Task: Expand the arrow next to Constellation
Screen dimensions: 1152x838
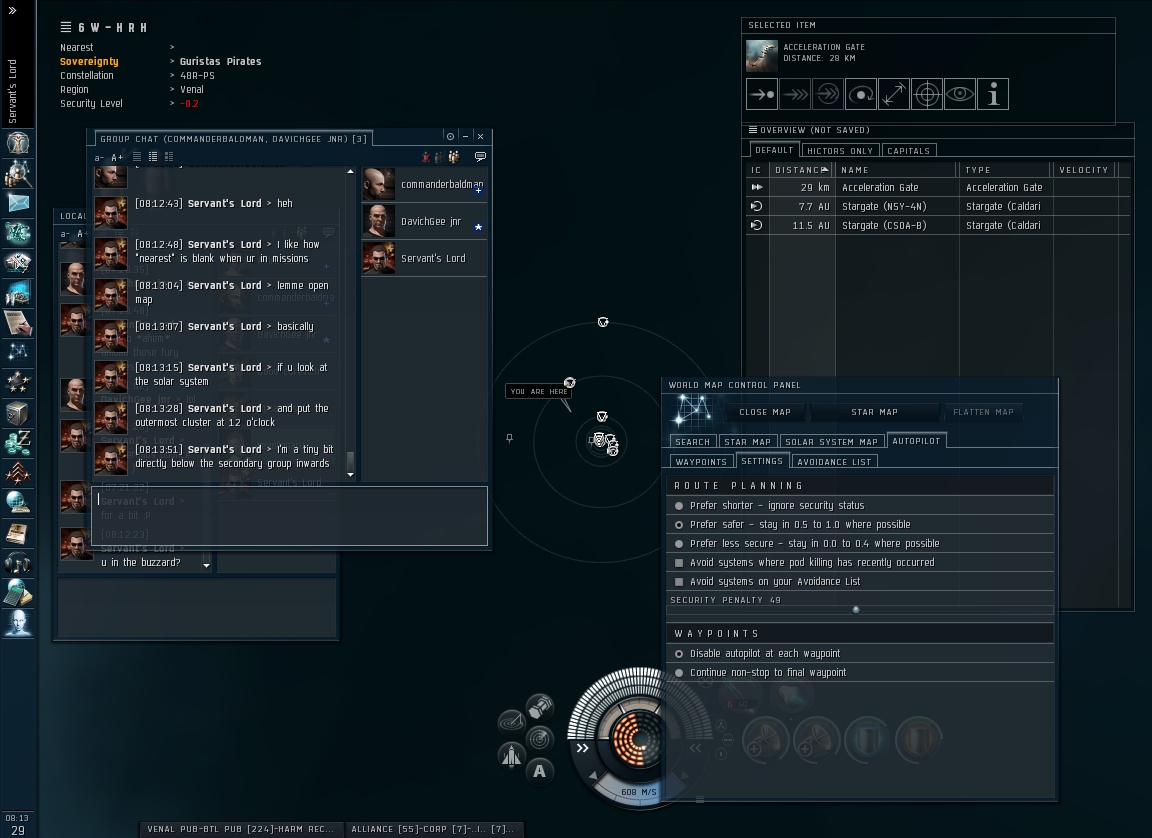Action: click(173, 76)
